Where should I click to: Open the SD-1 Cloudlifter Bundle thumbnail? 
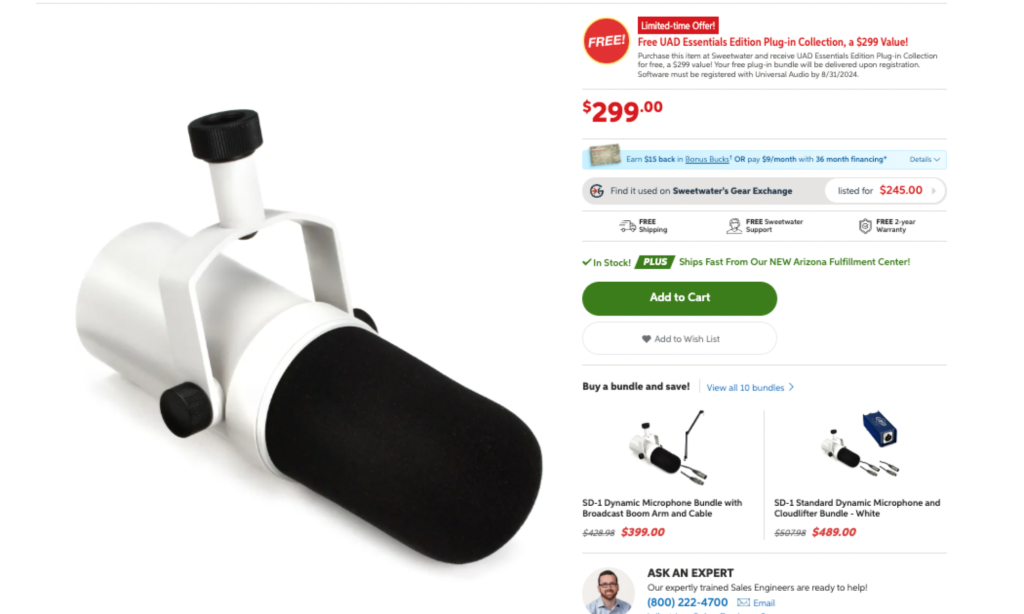pyautogui.click(x=859, y=445)
